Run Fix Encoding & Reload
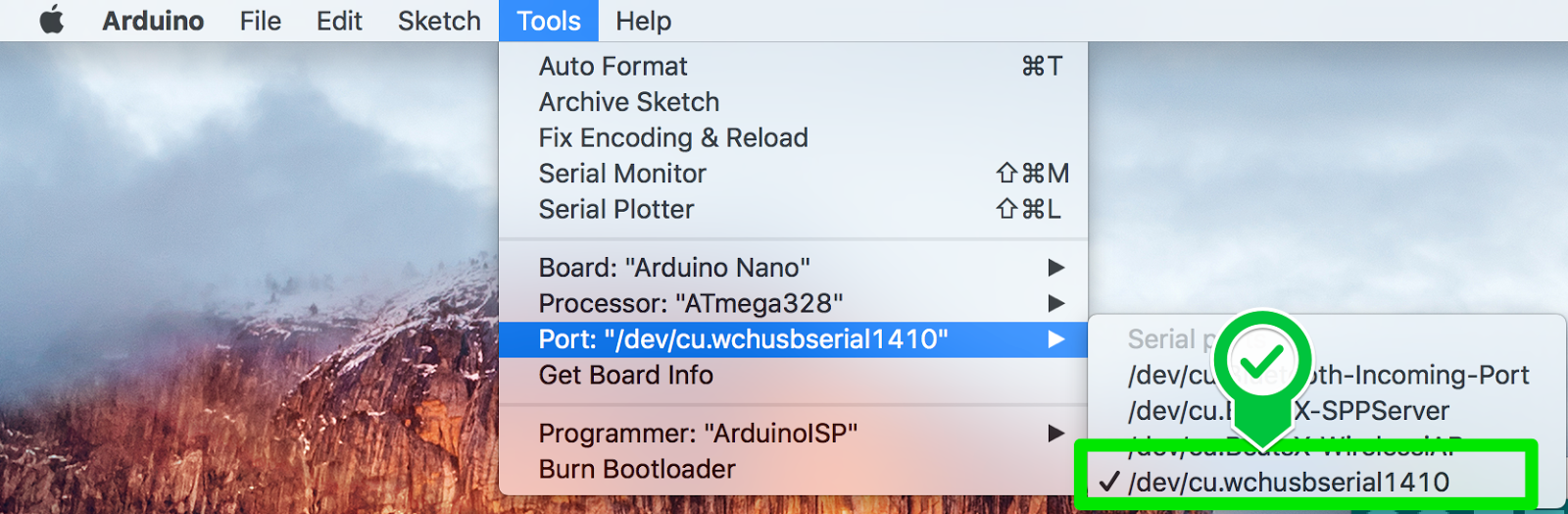 coord(673,137)
